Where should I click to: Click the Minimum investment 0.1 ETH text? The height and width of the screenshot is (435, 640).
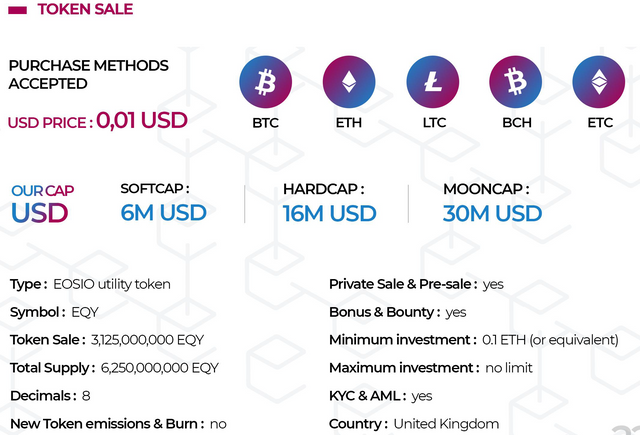pyautogui.click(x=550, y=340)
